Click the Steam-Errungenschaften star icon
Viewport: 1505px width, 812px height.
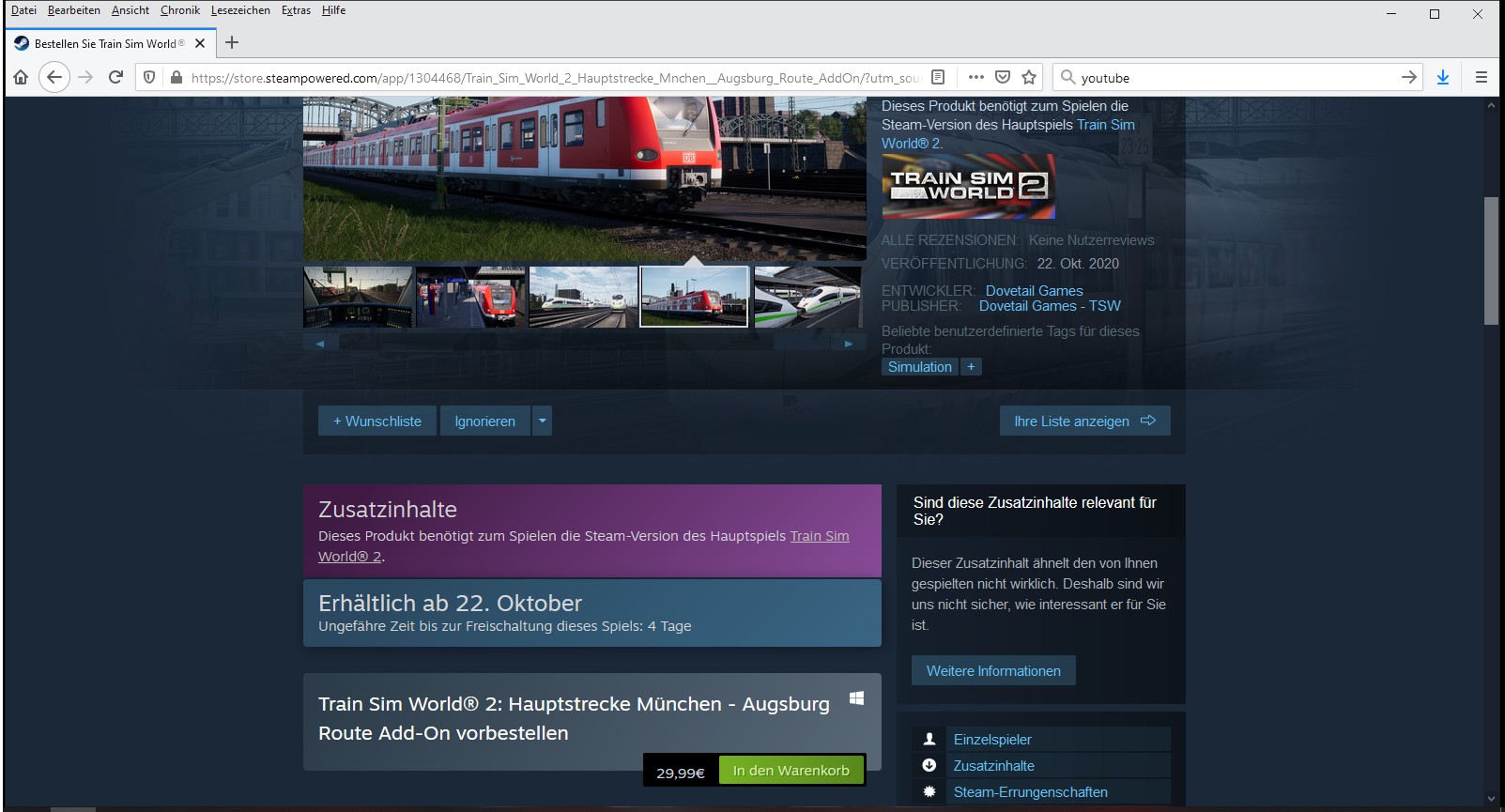[x=929, y=791]
